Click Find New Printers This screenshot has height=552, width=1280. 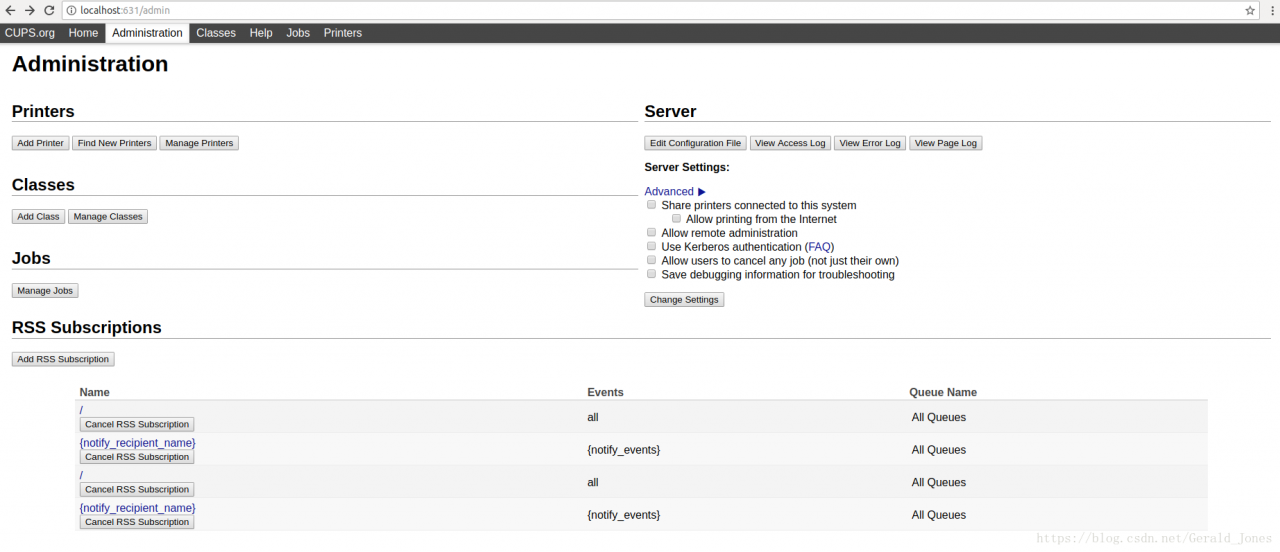[x=114, y=143]
